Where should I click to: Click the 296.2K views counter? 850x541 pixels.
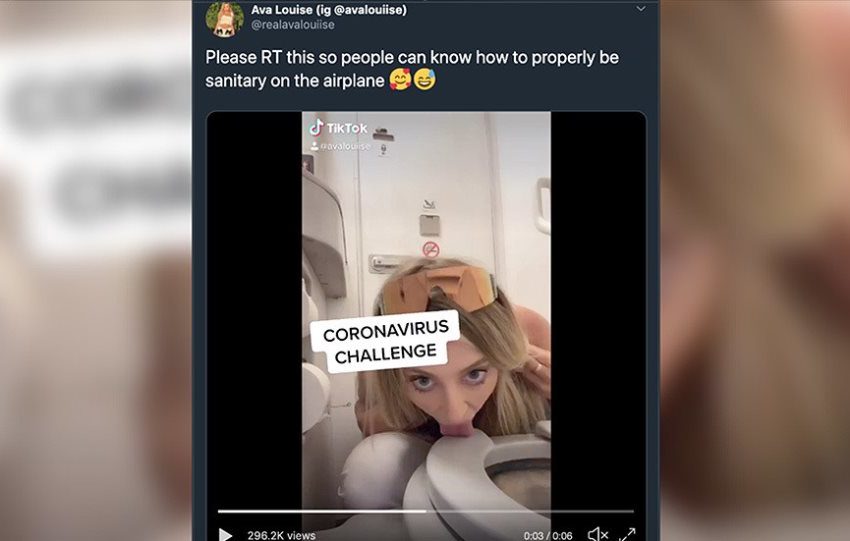click(x=281, y=535)
